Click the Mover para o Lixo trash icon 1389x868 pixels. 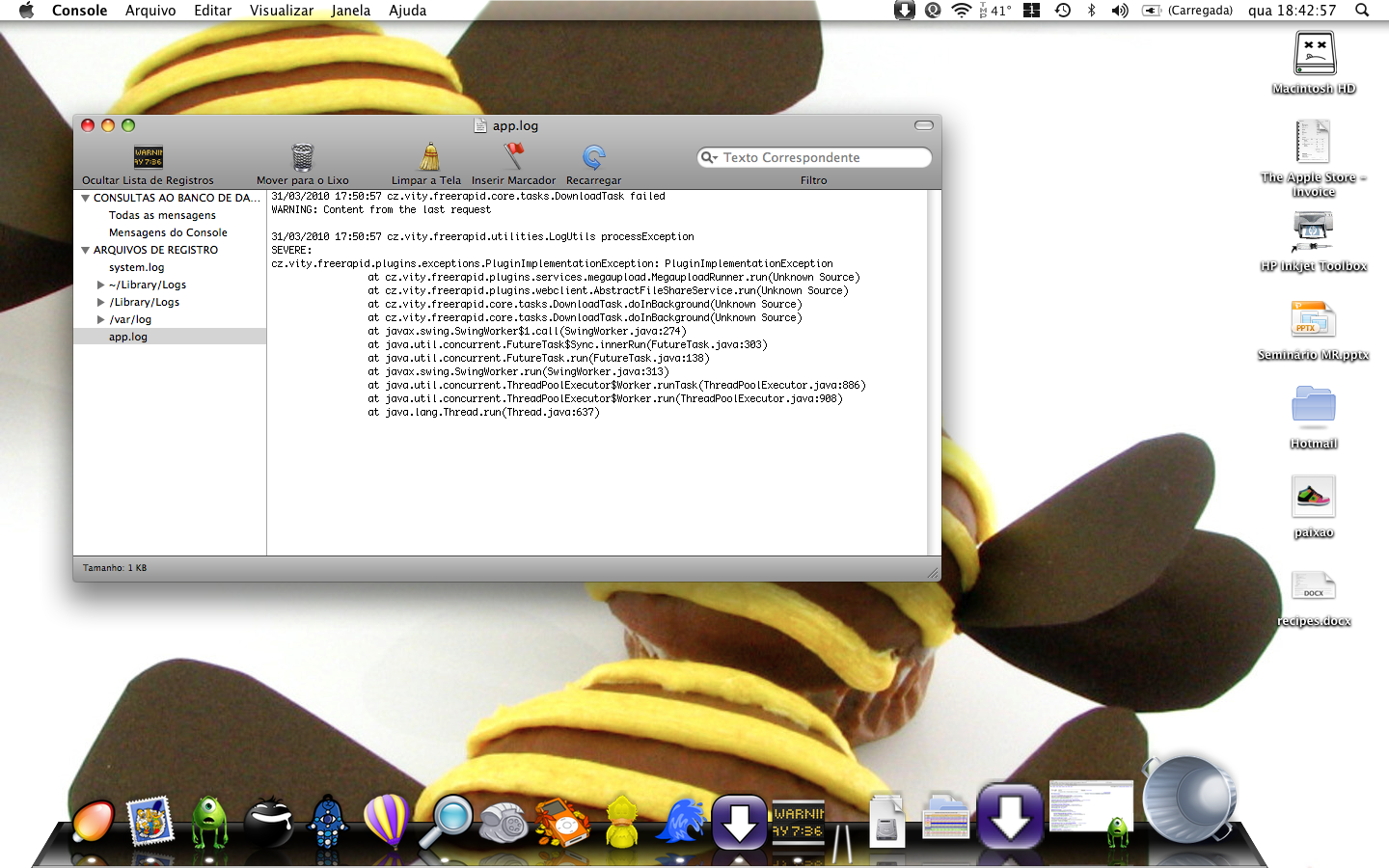(x=303, y=157)
